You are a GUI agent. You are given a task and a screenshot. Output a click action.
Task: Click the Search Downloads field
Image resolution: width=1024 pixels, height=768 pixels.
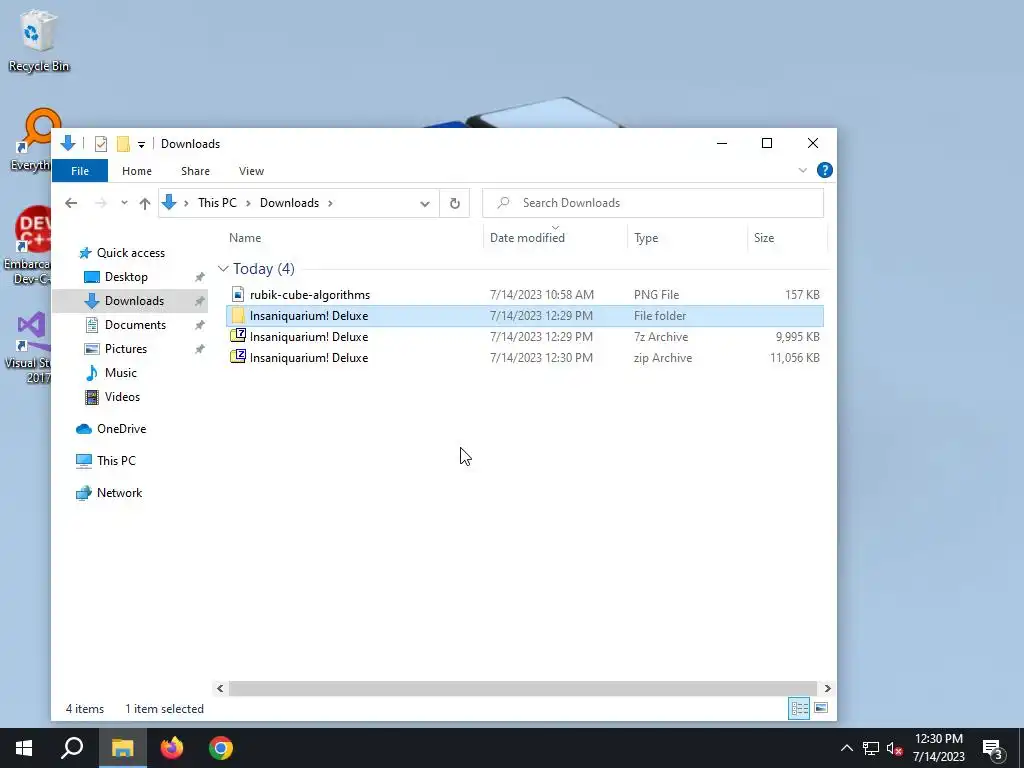(x=653, y=203)
